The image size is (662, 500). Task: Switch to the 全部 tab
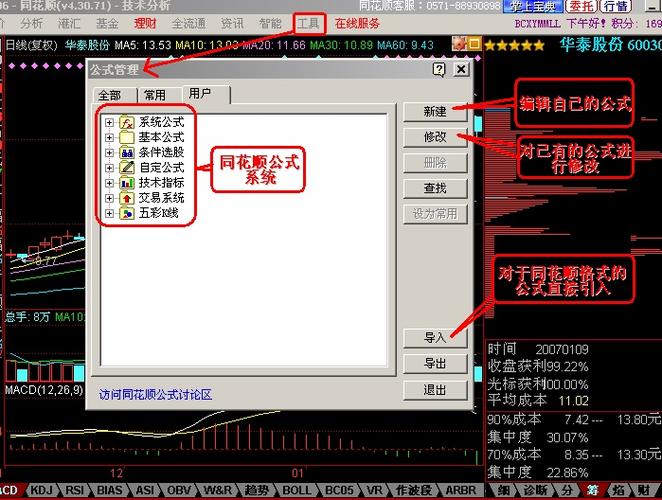[x=115, y=95]
